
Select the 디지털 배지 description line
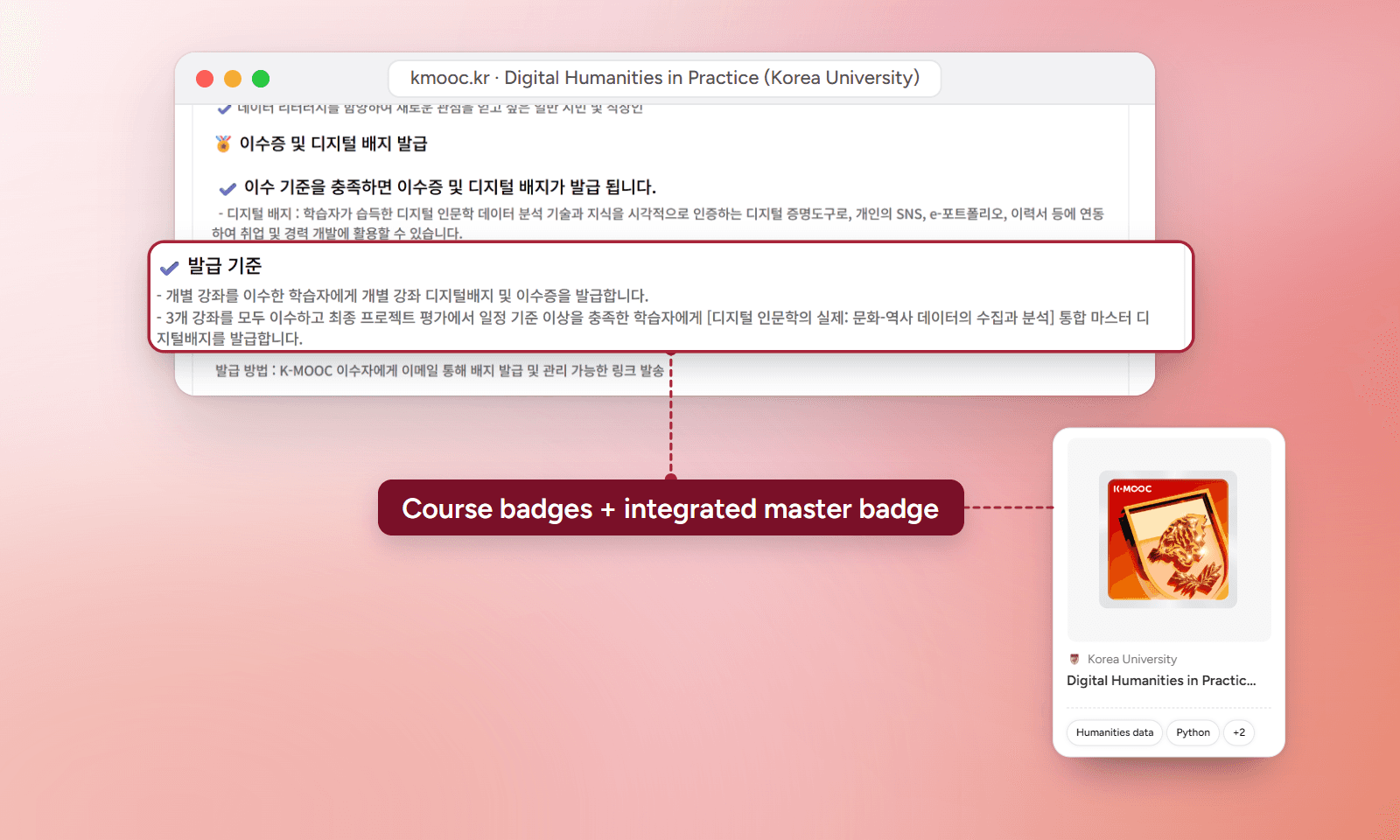click(x=658, y=223)
